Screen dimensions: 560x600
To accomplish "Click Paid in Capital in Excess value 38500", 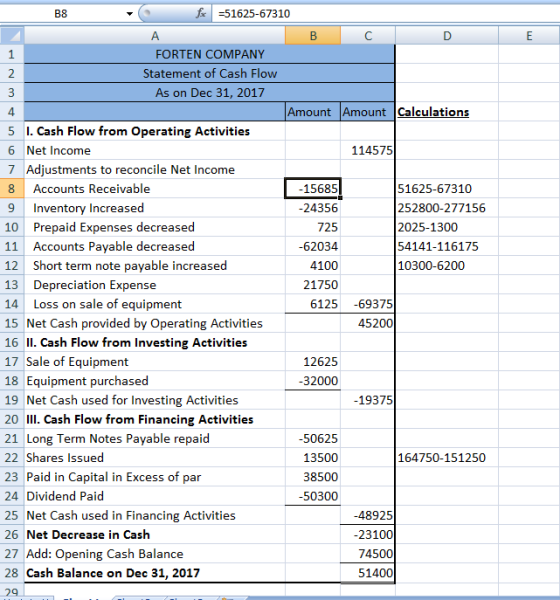I will click(320, 477).
